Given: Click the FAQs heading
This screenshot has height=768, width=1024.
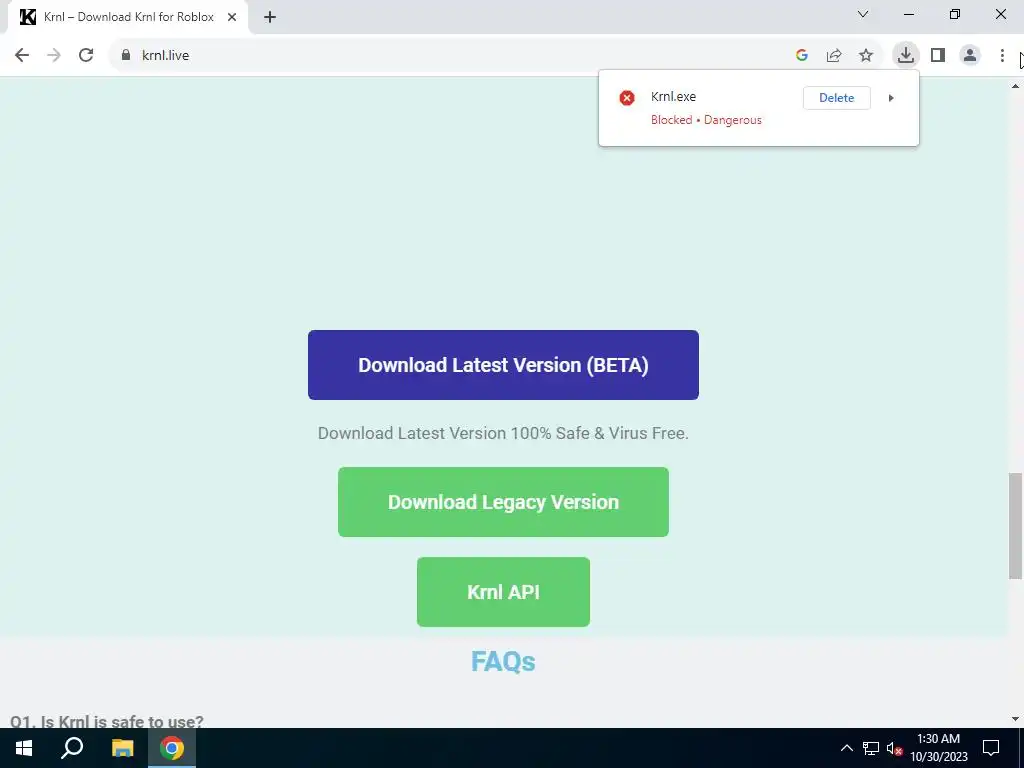Looking at the screenshot, I should tap(504, 662).
